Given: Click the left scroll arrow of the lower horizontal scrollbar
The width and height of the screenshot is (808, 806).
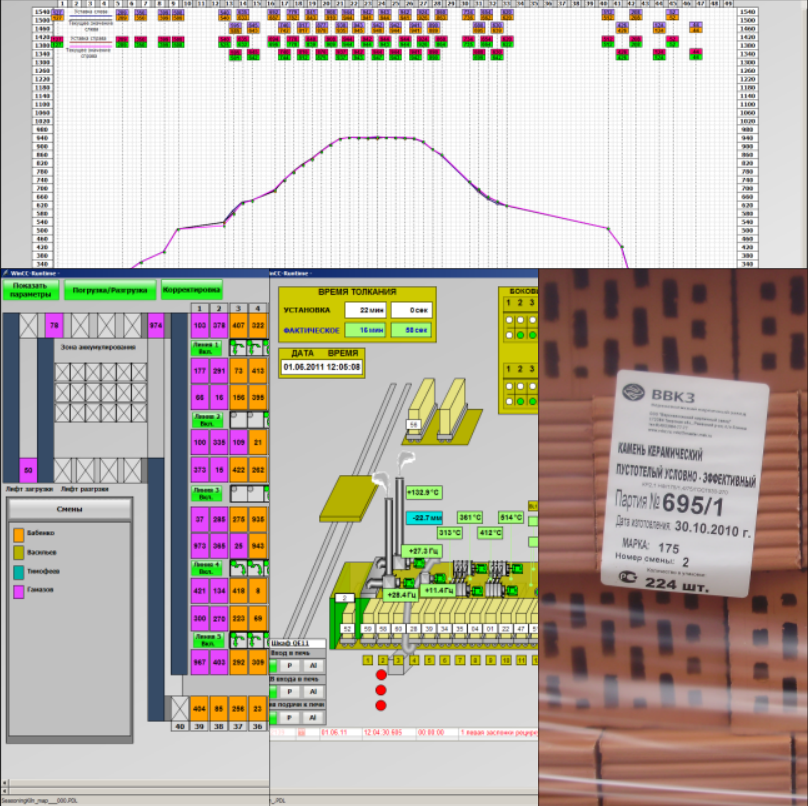Looking at the screenshot, I should pyautogui.click(x=5, y=793).
